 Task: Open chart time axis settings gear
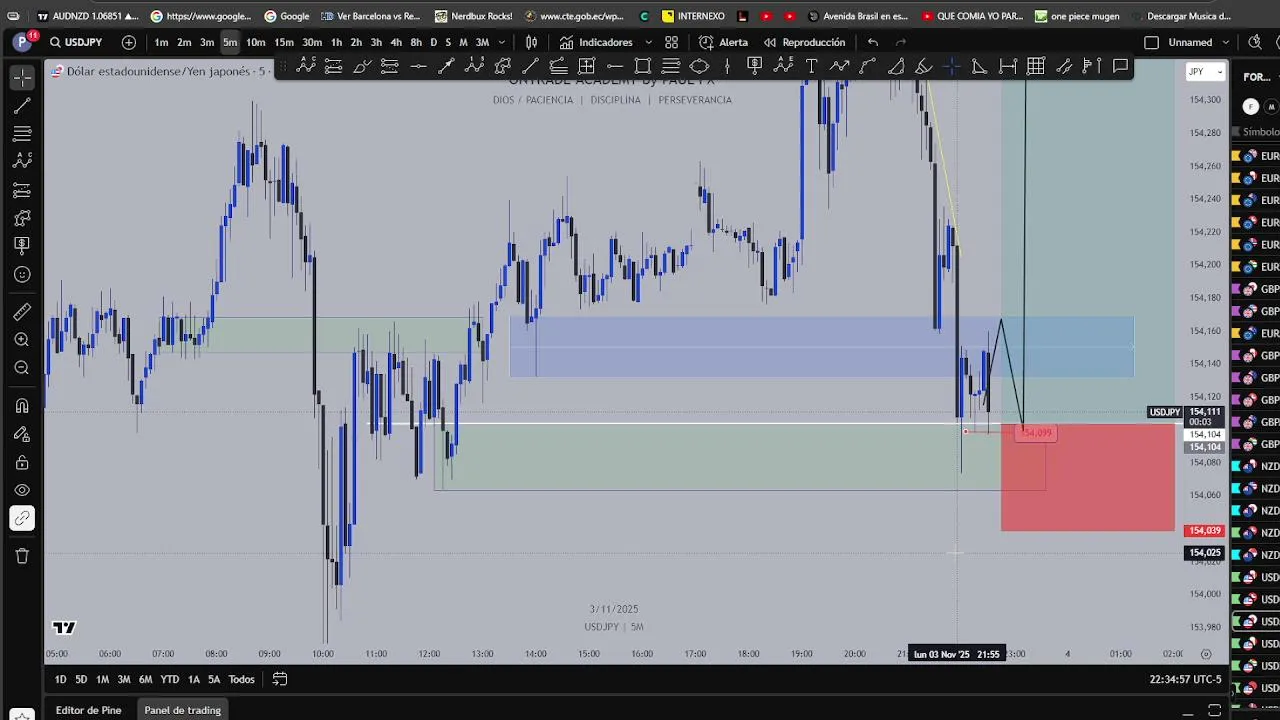click(1206, 654)
